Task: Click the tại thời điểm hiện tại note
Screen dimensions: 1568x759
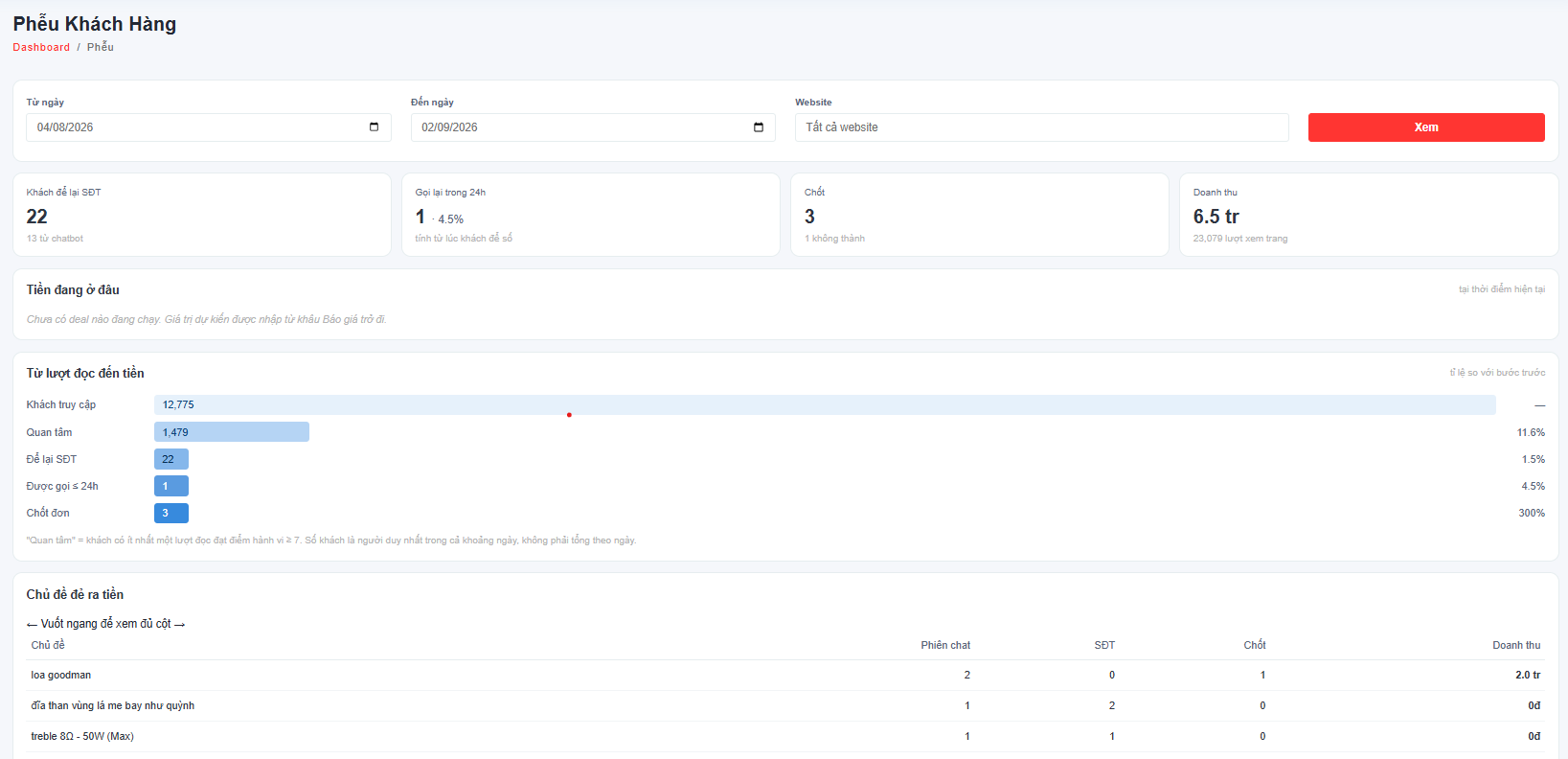Action: (1502, 289)
